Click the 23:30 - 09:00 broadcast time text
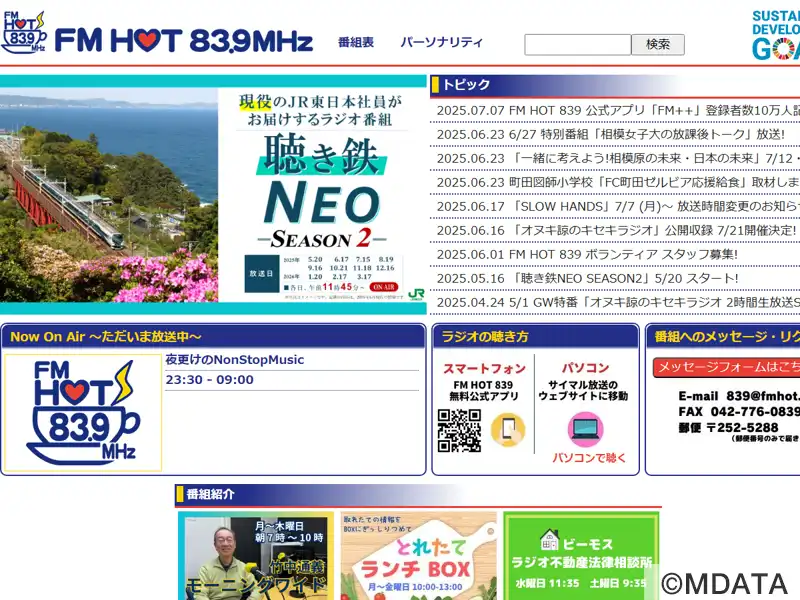The width and height of the screenshot is (800, 600). click(x=210, y=380)
